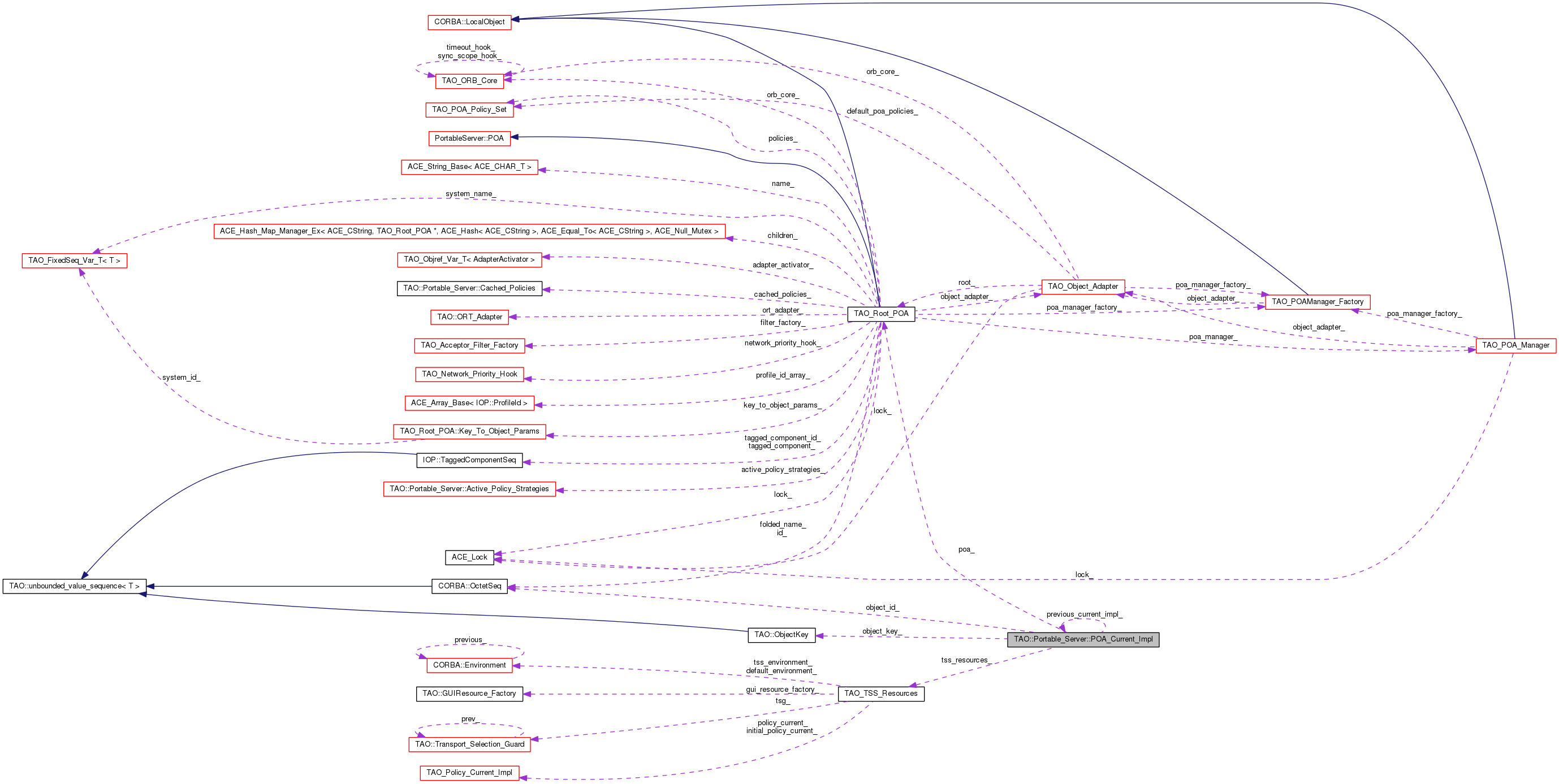Open the CORBA::LocalObject node
This screenshot has height=784, width=1559.
[469, 22]
